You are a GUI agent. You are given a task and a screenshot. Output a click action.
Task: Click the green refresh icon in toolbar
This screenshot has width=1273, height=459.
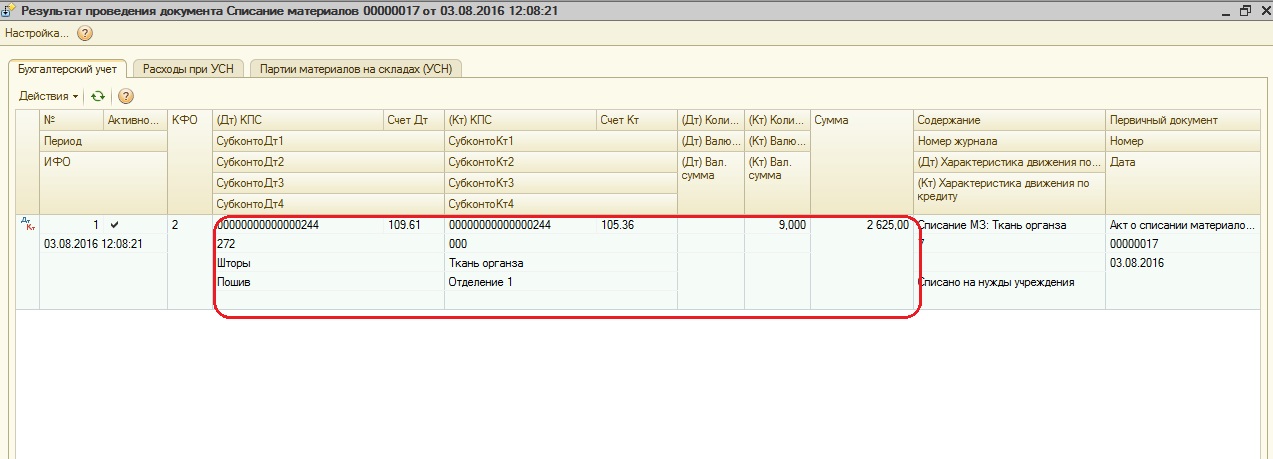pyautogui.click(x=97, y=96)
